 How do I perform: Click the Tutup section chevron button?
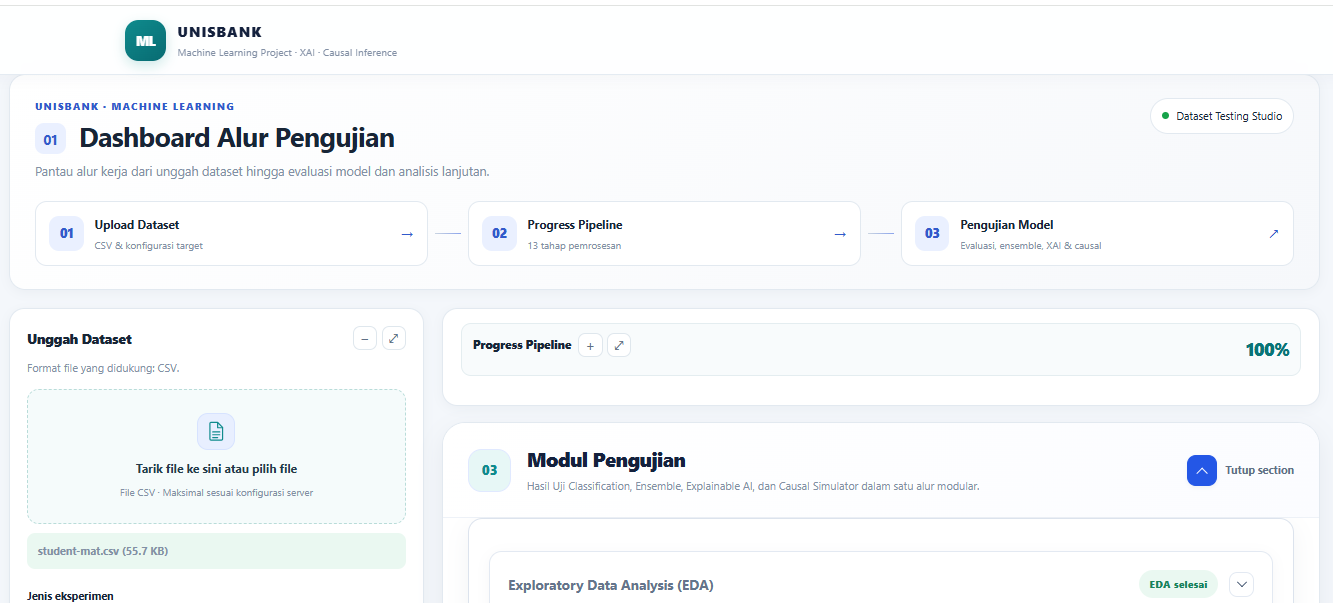click(1202, 470)
